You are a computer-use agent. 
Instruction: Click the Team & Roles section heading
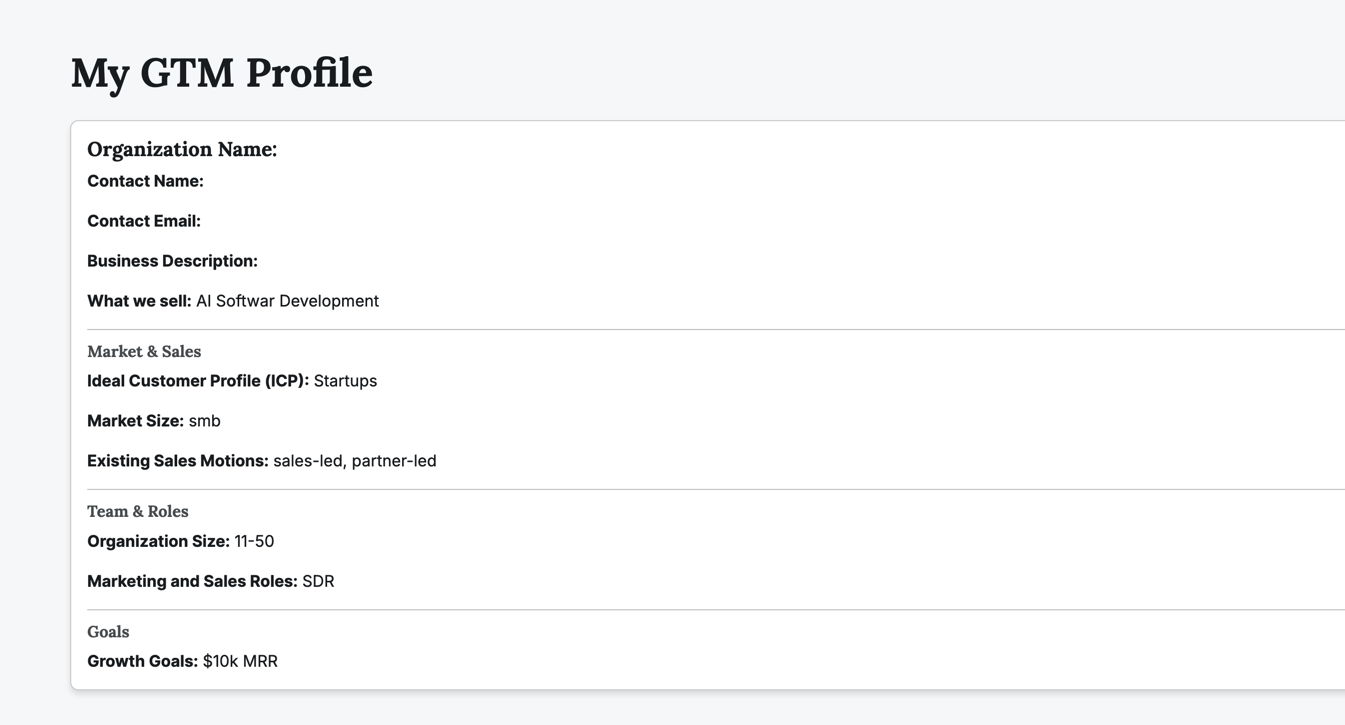[x=138, y=511]
